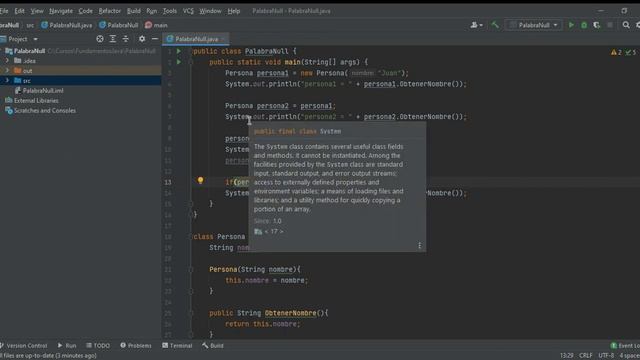The image size is (640, 360).
Task: Open the Build menu
Action: (133, 11)
